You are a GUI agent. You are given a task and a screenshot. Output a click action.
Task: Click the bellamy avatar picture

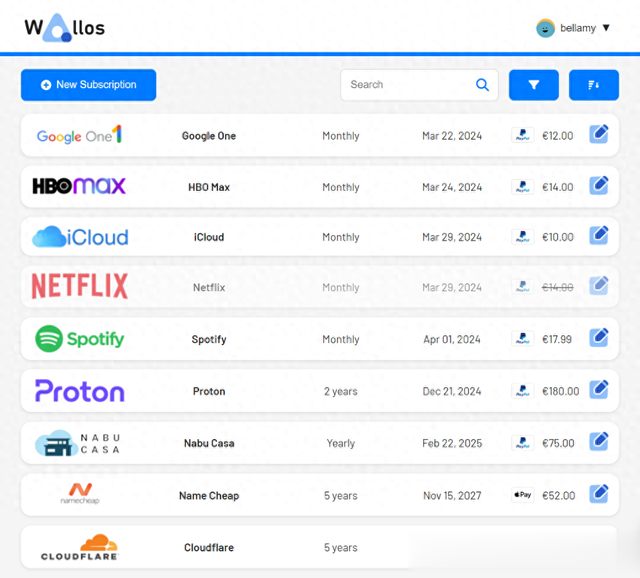[545, 28]
